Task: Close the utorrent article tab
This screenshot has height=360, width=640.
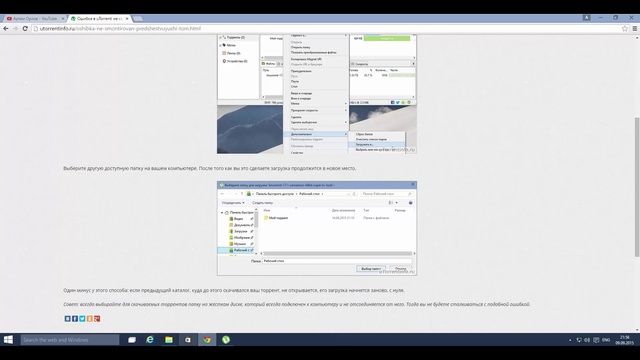Action: 127,18
